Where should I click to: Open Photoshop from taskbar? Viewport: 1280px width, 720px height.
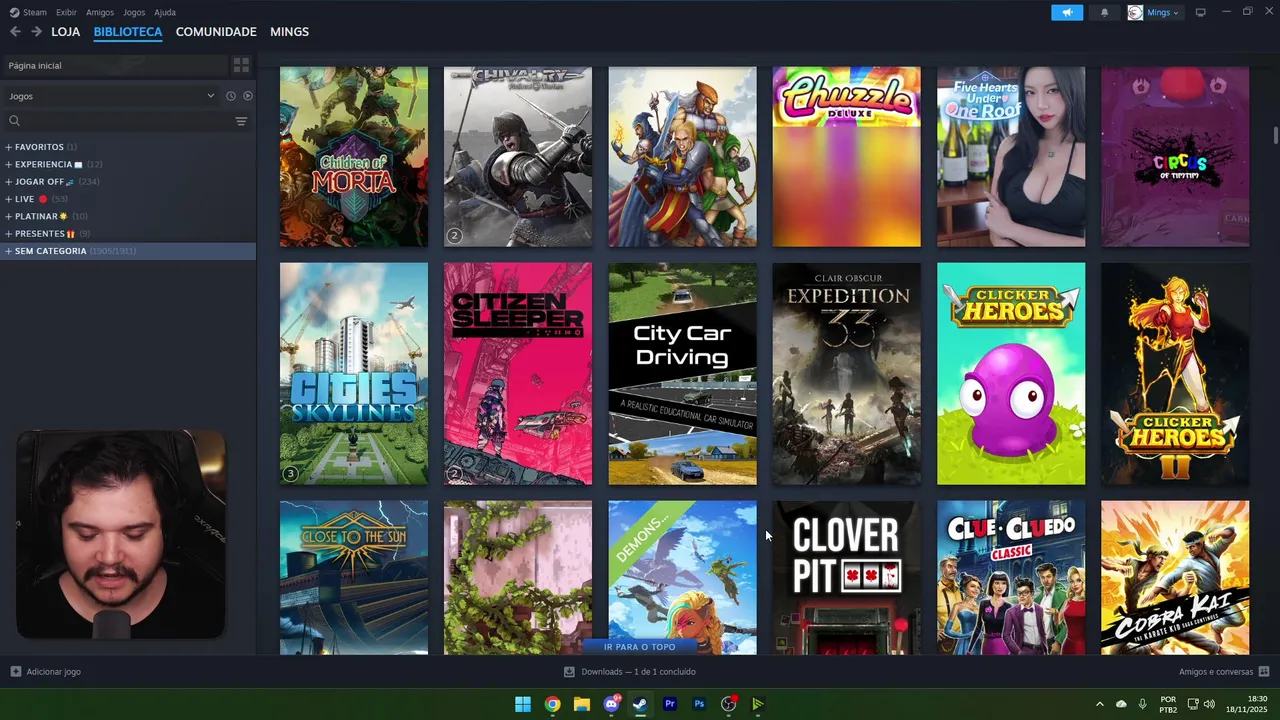click(x=699, y=704)
